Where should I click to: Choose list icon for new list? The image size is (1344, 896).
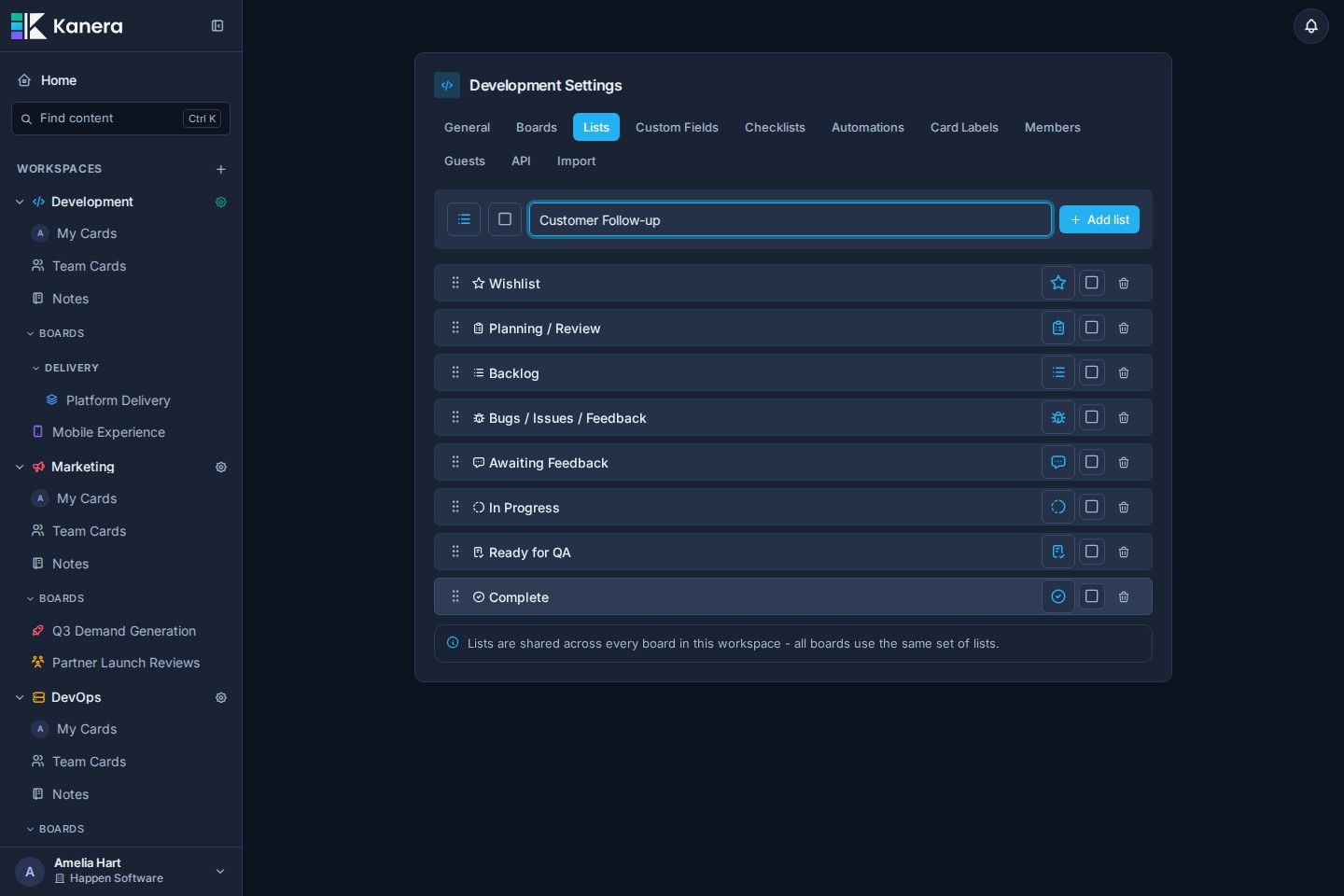coord(464,219)
